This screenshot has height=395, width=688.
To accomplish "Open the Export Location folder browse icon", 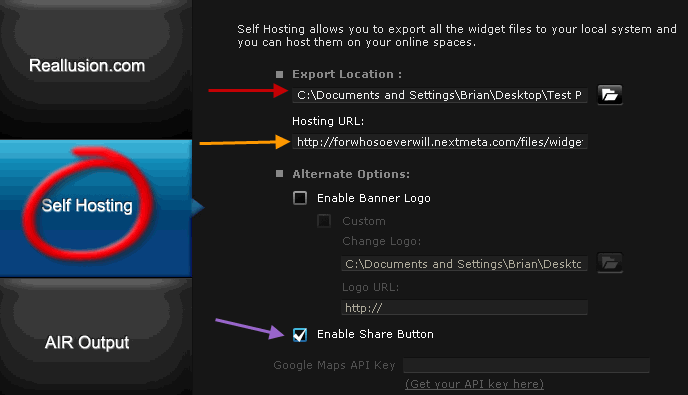I will point(610,95).
